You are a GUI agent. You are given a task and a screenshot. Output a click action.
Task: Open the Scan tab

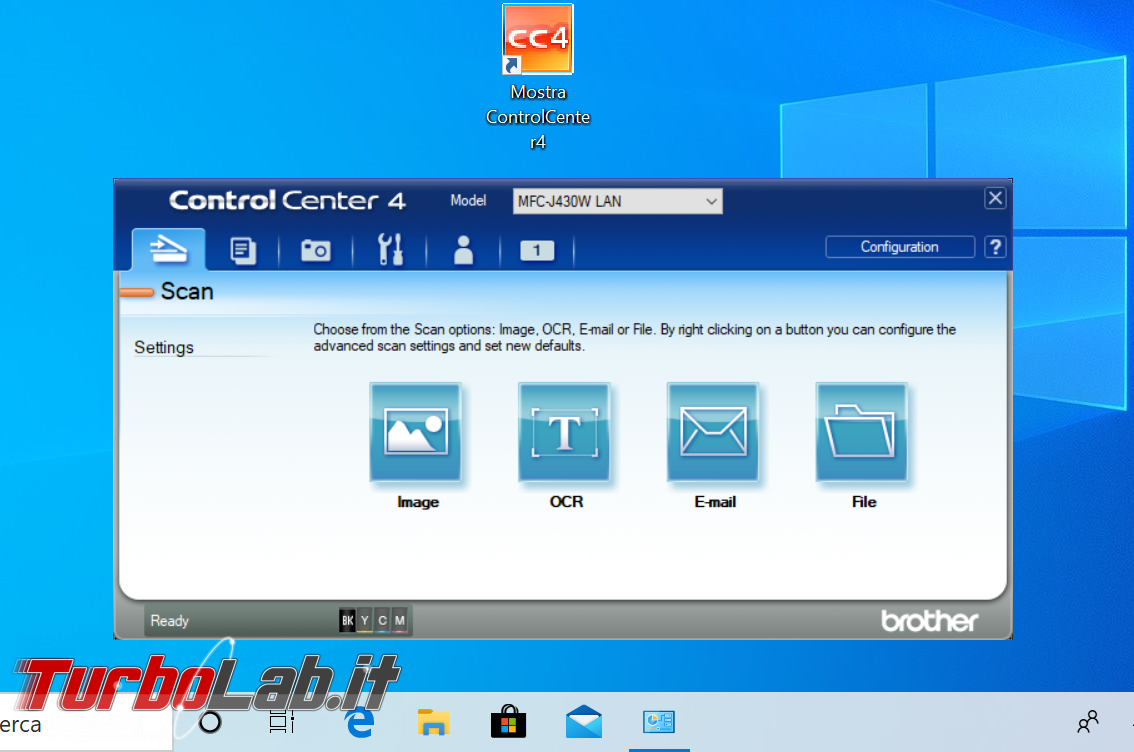(169, 249)
